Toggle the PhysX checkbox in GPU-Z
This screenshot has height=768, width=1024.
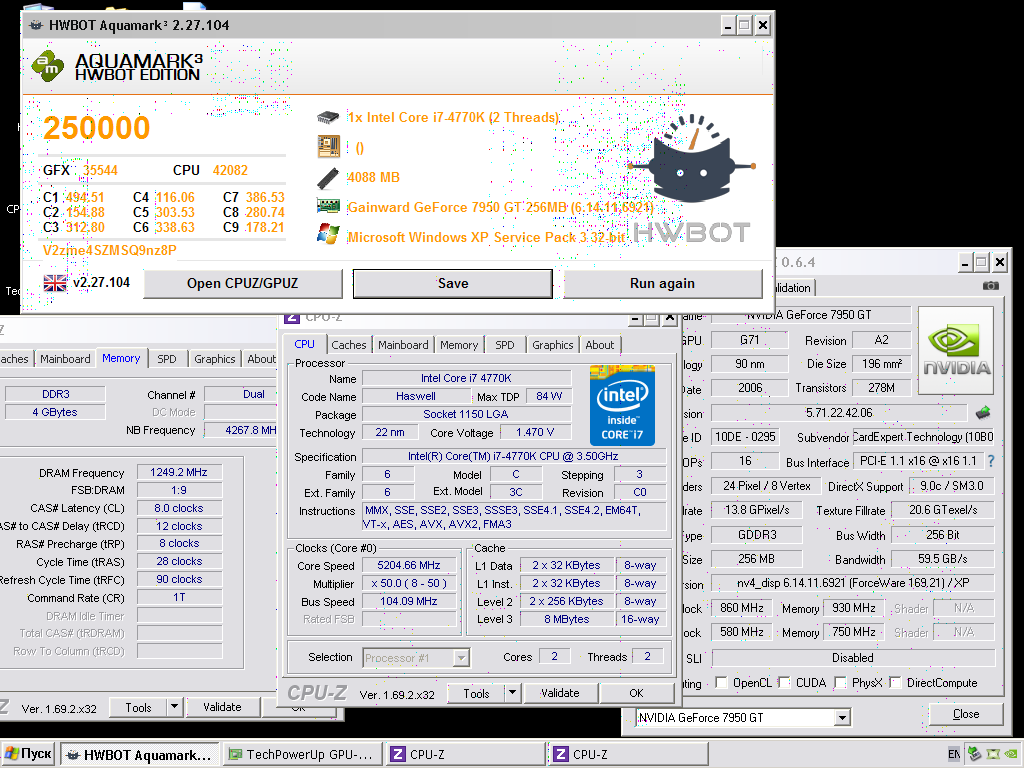click(840, 682)
